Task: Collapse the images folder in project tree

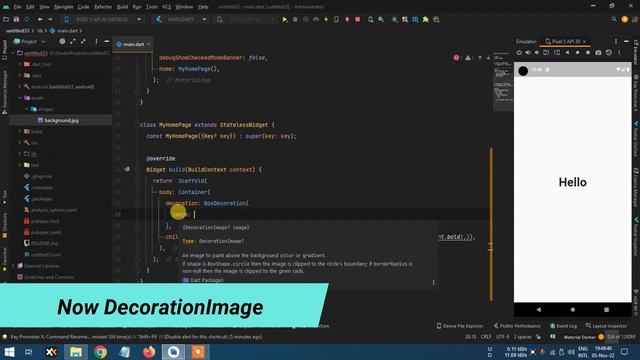Action: click(27, 109)
